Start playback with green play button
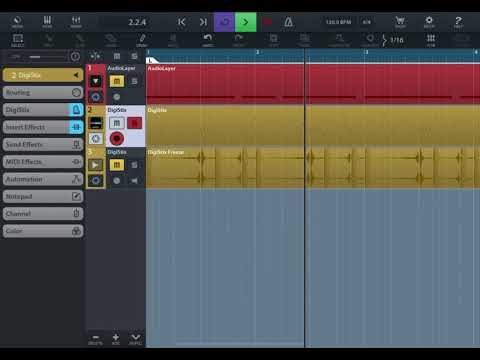 (246, 22)
